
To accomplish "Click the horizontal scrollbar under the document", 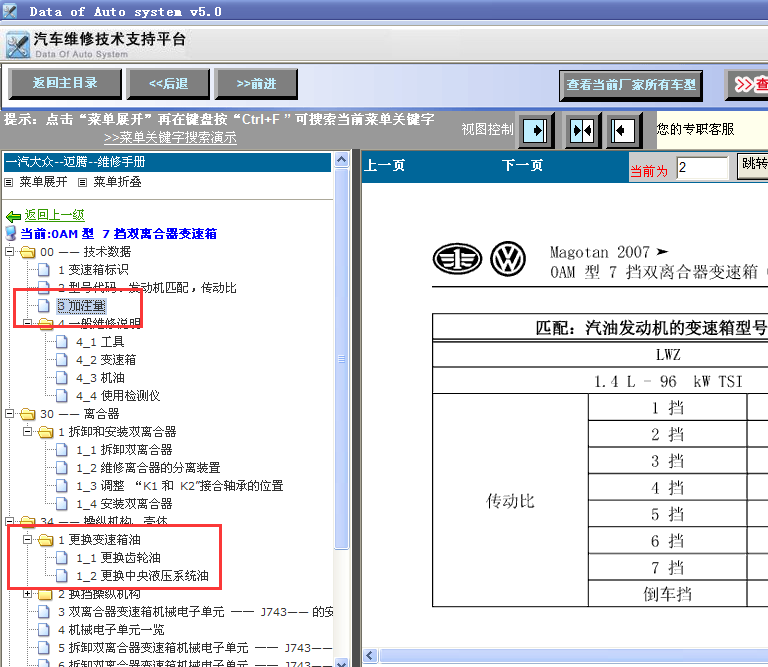I will [x=560, y=656].
